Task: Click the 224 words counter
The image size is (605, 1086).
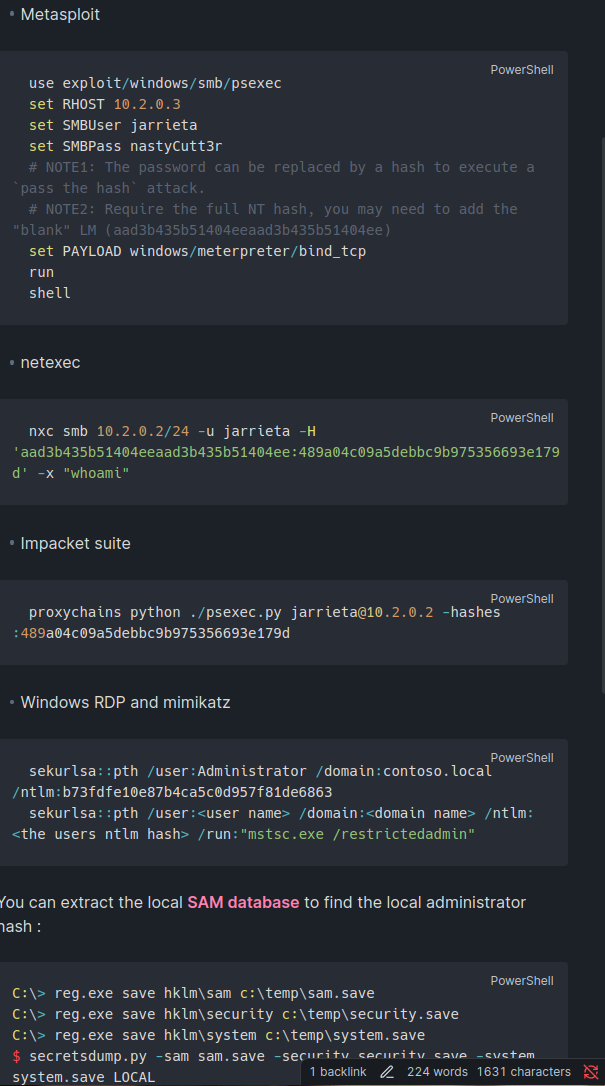Action: pos(437,1072)
